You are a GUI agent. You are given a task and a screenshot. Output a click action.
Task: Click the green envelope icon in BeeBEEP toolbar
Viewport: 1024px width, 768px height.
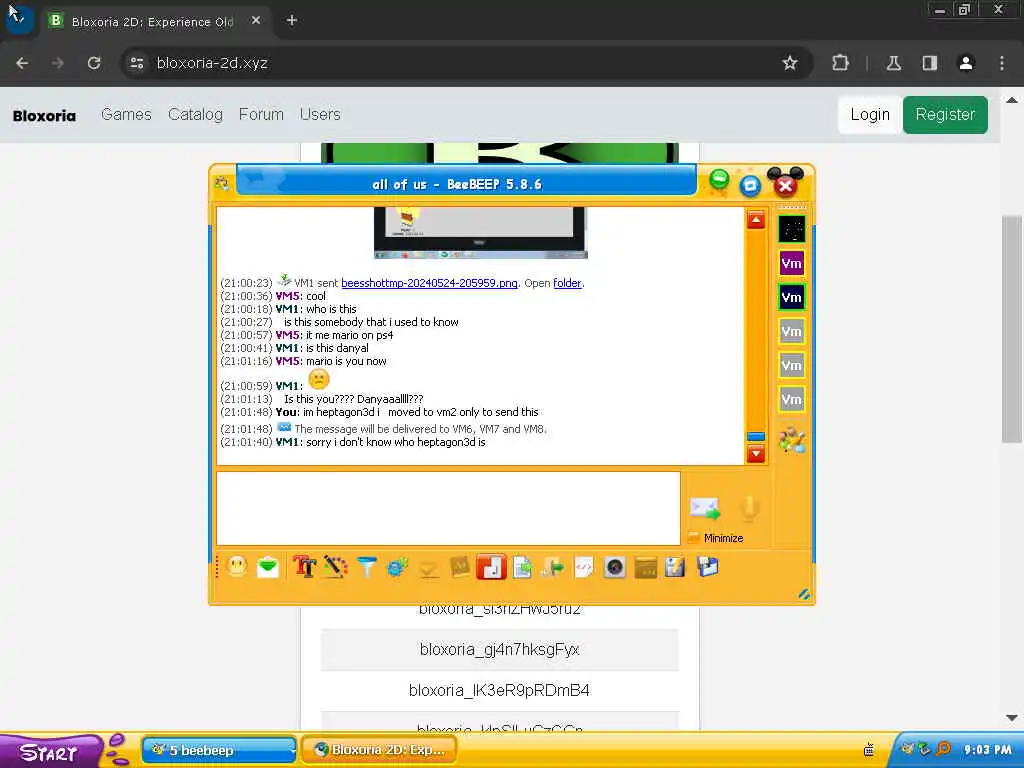point(268,566)
